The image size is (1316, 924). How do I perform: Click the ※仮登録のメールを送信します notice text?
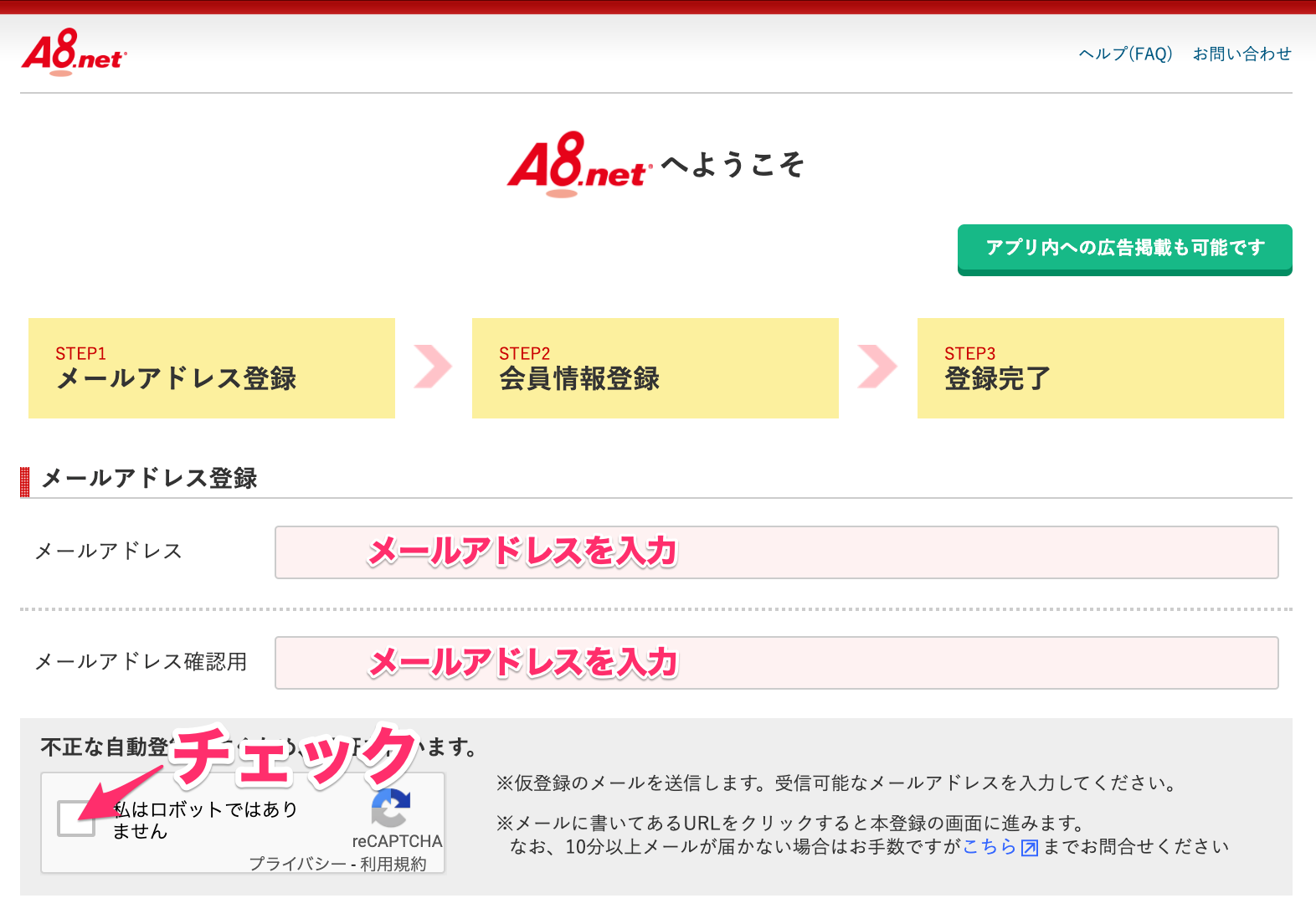point(837,783)
